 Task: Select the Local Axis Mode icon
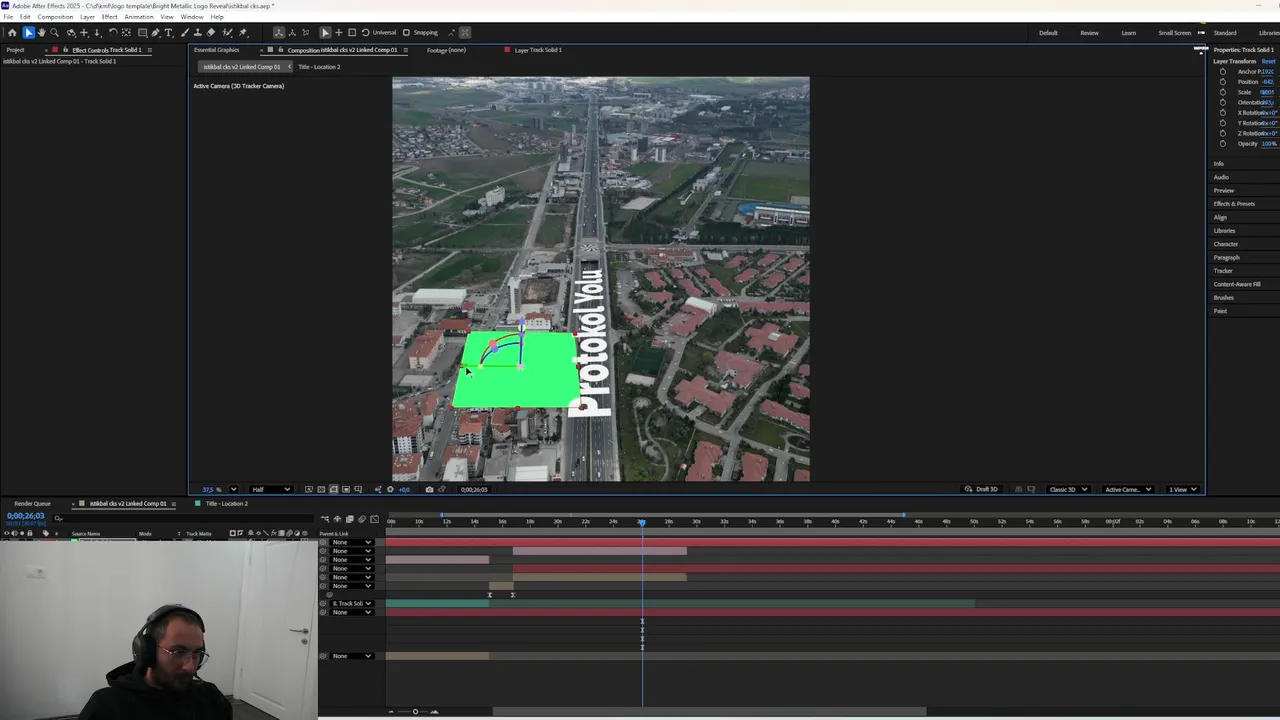click(279, 32)
